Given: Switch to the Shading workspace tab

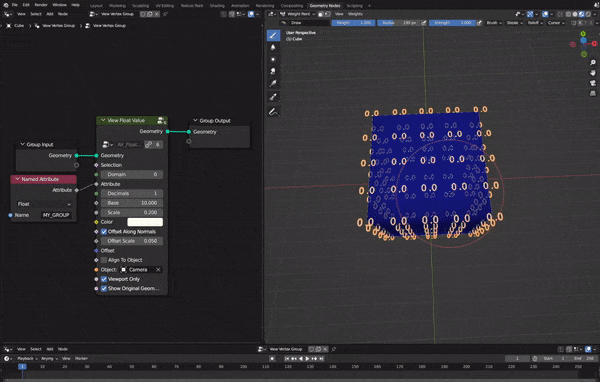Looking at the screenshot, I should 217,5.
